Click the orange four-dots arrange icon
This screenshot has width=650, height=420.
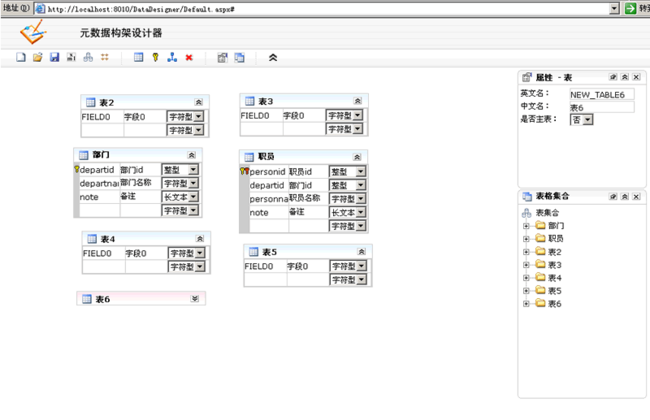104,57
